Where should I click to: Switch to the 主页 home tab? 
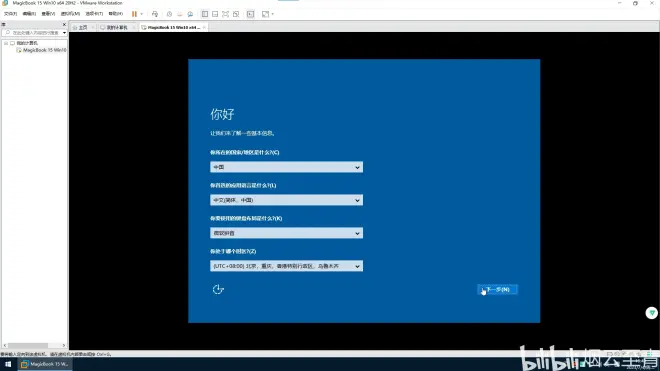tap(80, 27)
